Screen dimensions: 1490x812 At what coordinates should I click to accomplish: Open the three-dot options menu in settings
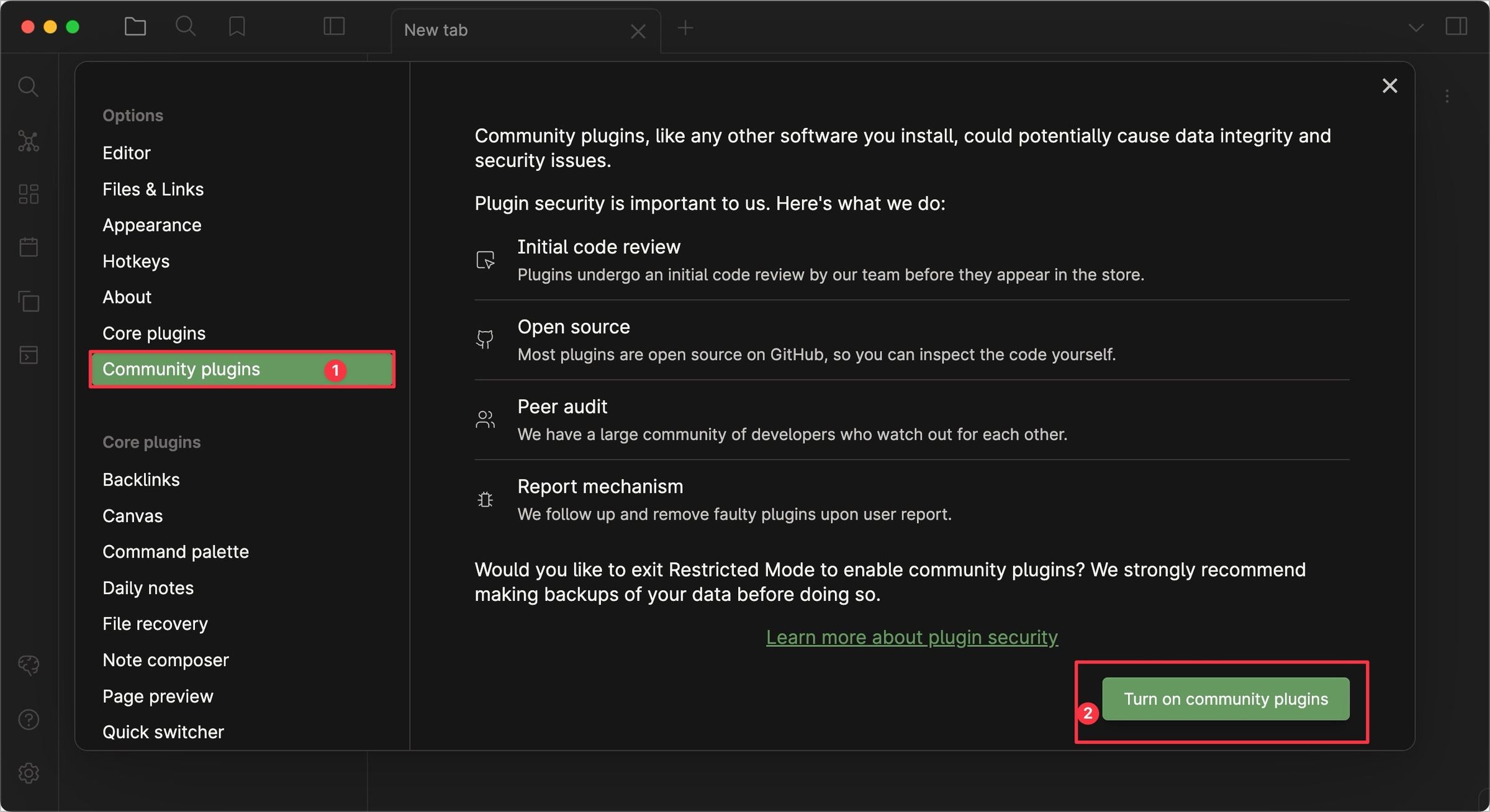tap(1447, 95)
